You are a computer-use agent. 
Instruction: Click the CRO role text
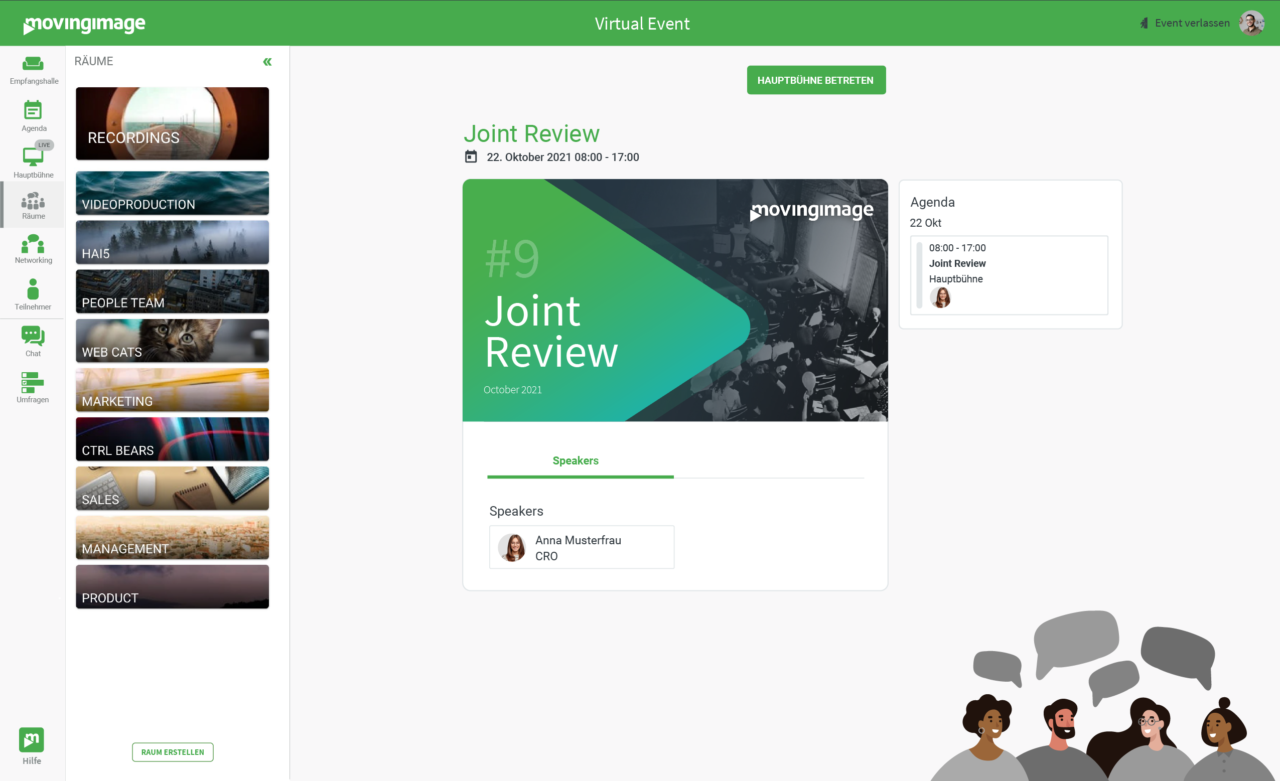point(546,556)
